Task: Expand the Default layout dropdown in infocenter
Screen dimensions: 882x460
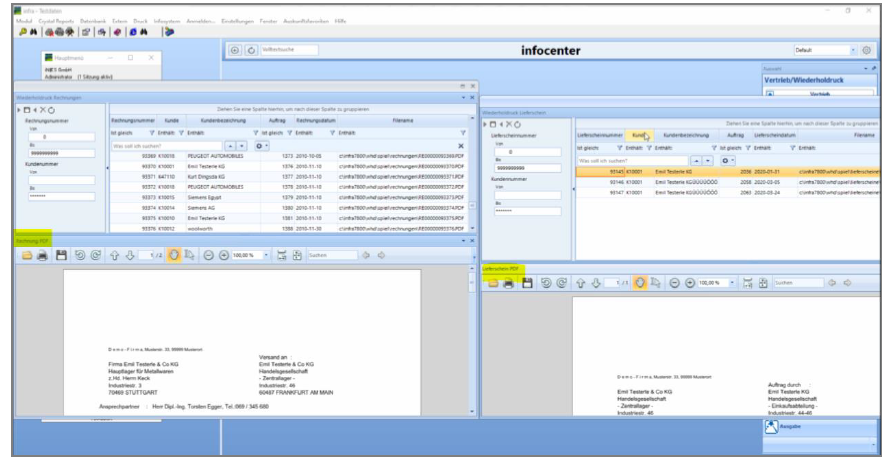Action: pos(853,49)
